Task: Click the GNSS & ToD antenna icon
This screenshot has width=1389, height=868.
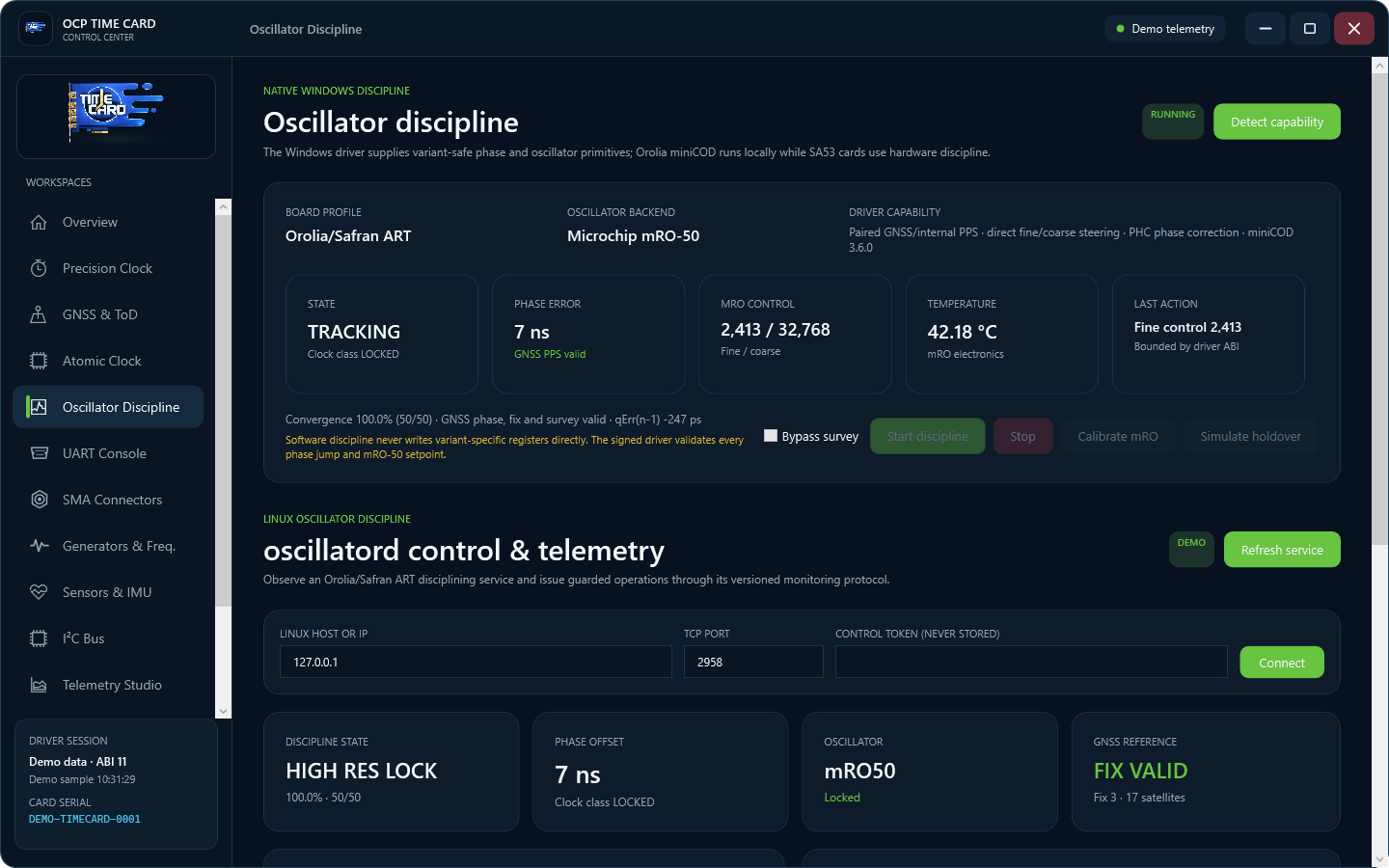Action: [x=39, y=314]
